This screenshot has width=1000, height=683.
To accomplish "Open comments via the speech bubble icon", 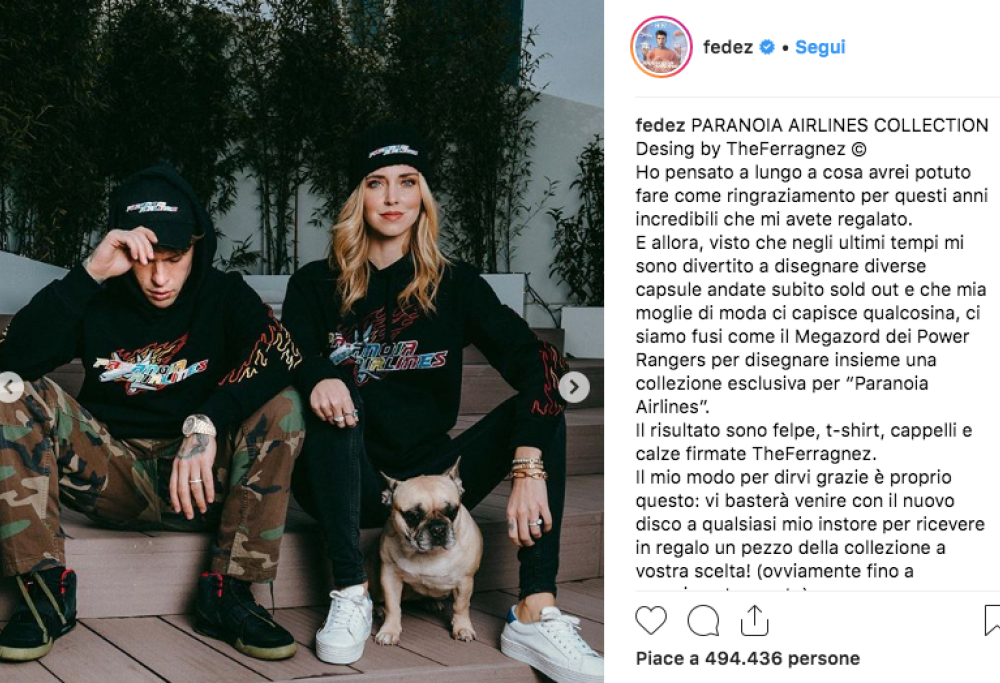I will point(703,620).
